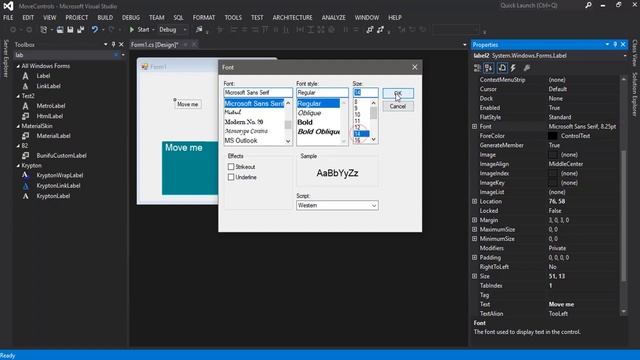Select the HtmlLabel control in Toolbox
Image resolution: width=640 pixels, height=360 pixels.
49,116
